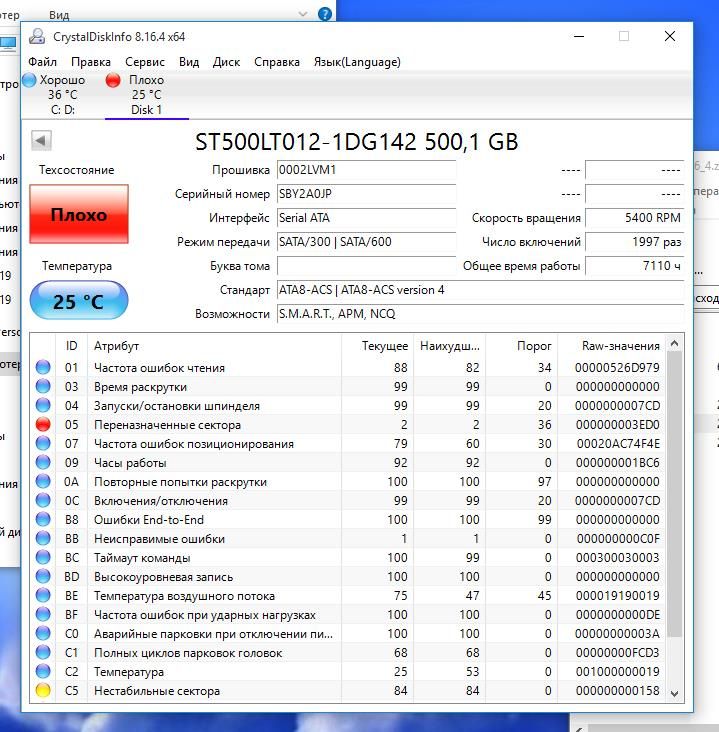Click the serial number field SBY2A0JP
This screenshot has height=732, width=719.
point(367,194)
